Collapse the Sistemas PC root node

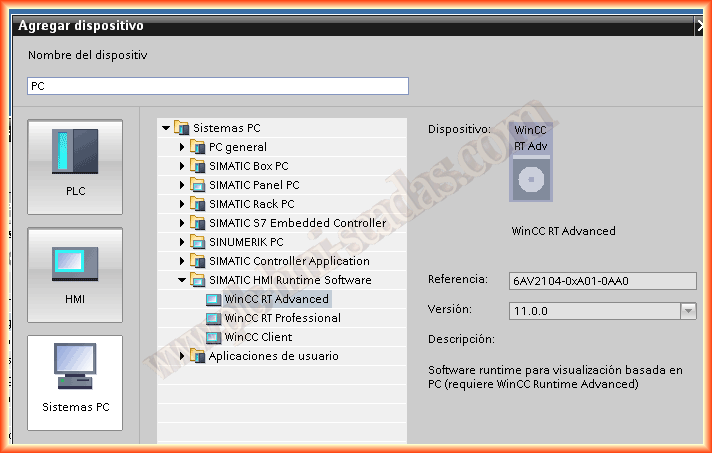click(x=166, y=128)
